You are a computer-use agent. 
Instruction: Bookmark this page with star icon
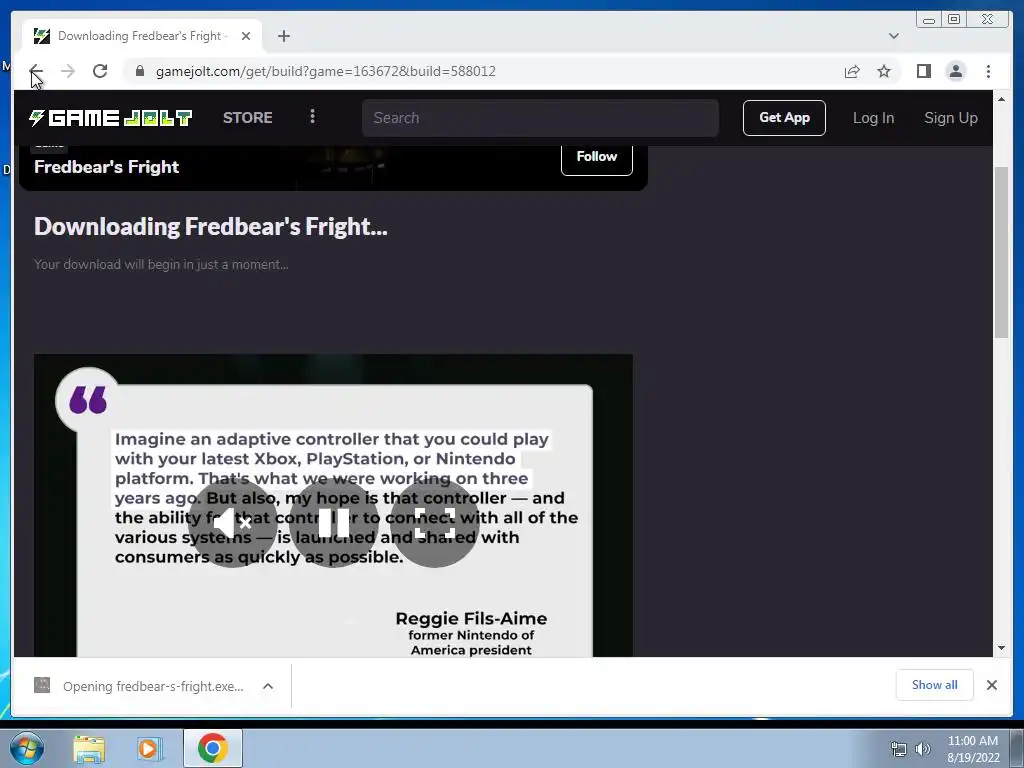[884, 71]
